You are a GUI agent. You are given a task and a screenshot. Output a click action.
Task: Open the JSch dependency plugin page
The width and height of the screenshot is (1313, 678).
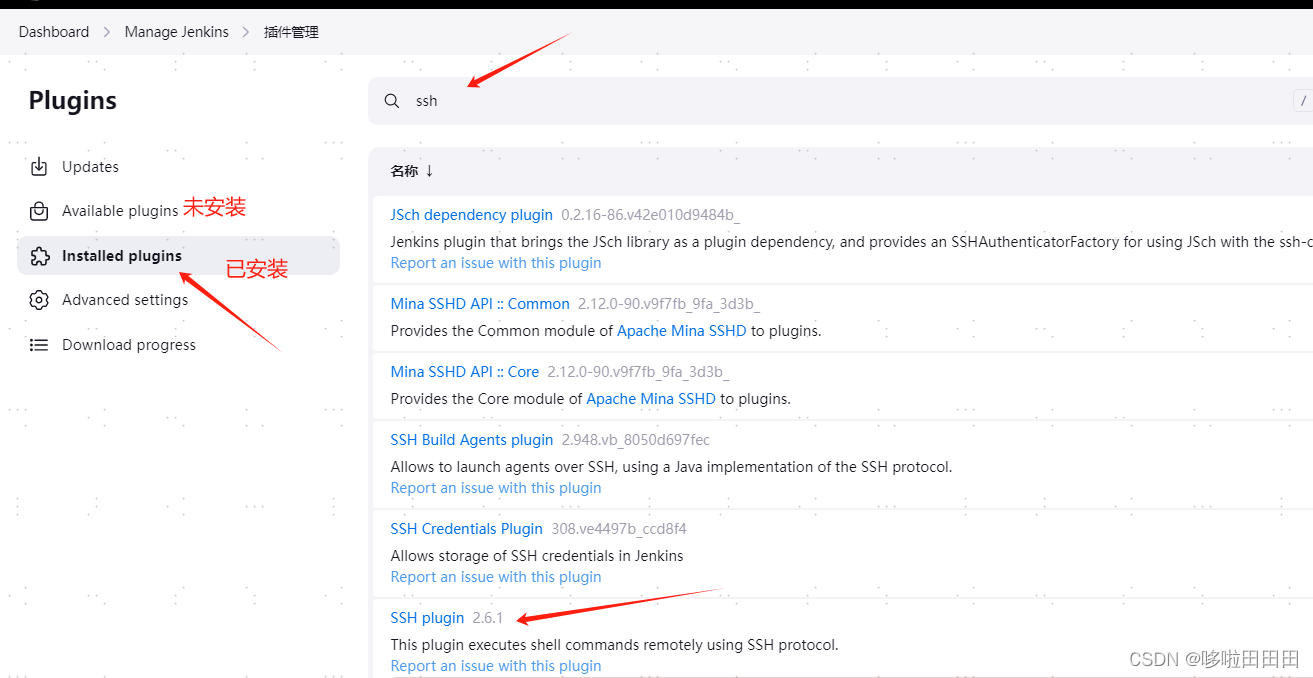(471, 214)
